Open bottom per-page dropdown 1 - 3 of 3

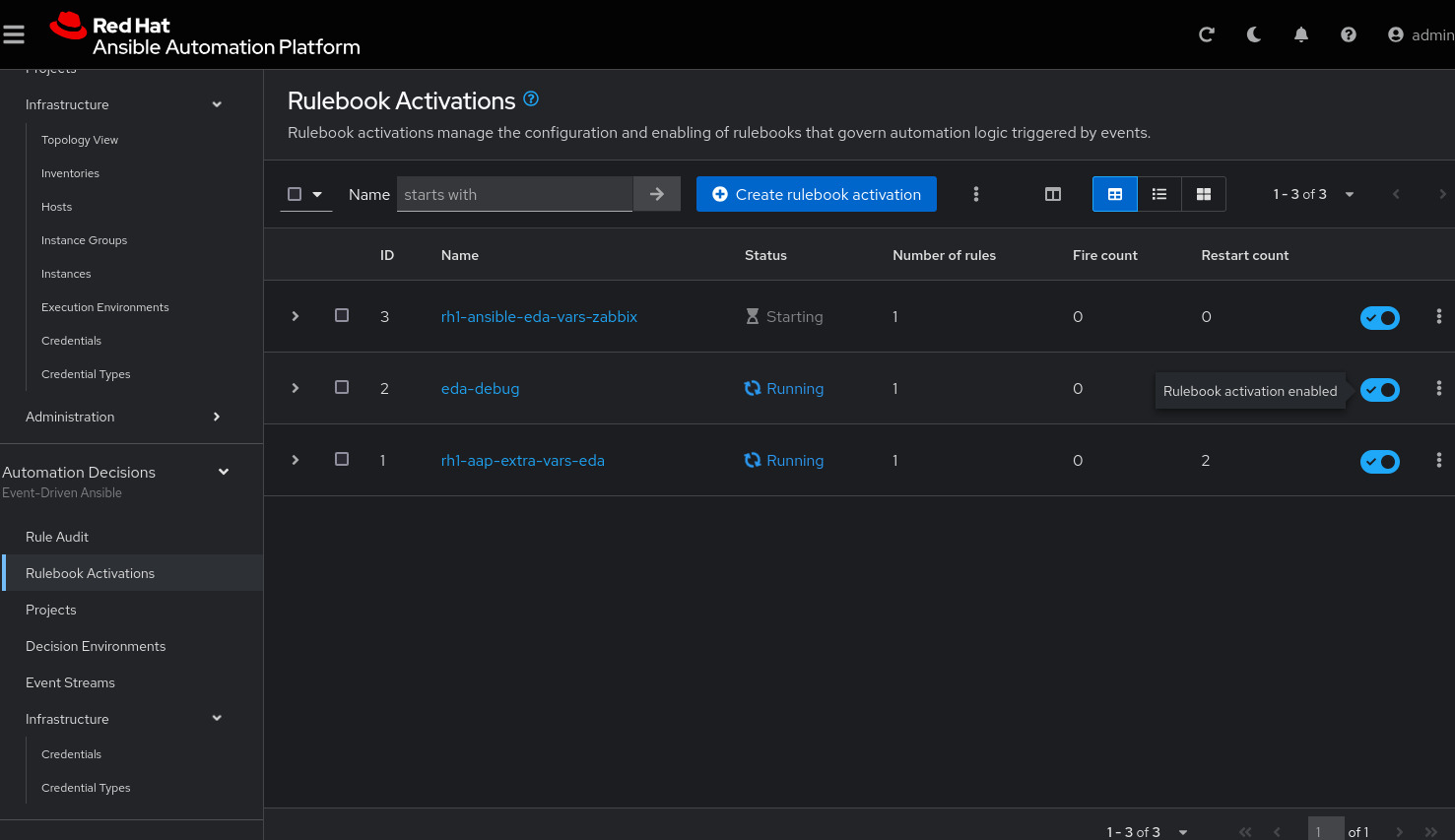click(x=1147, y=832)
